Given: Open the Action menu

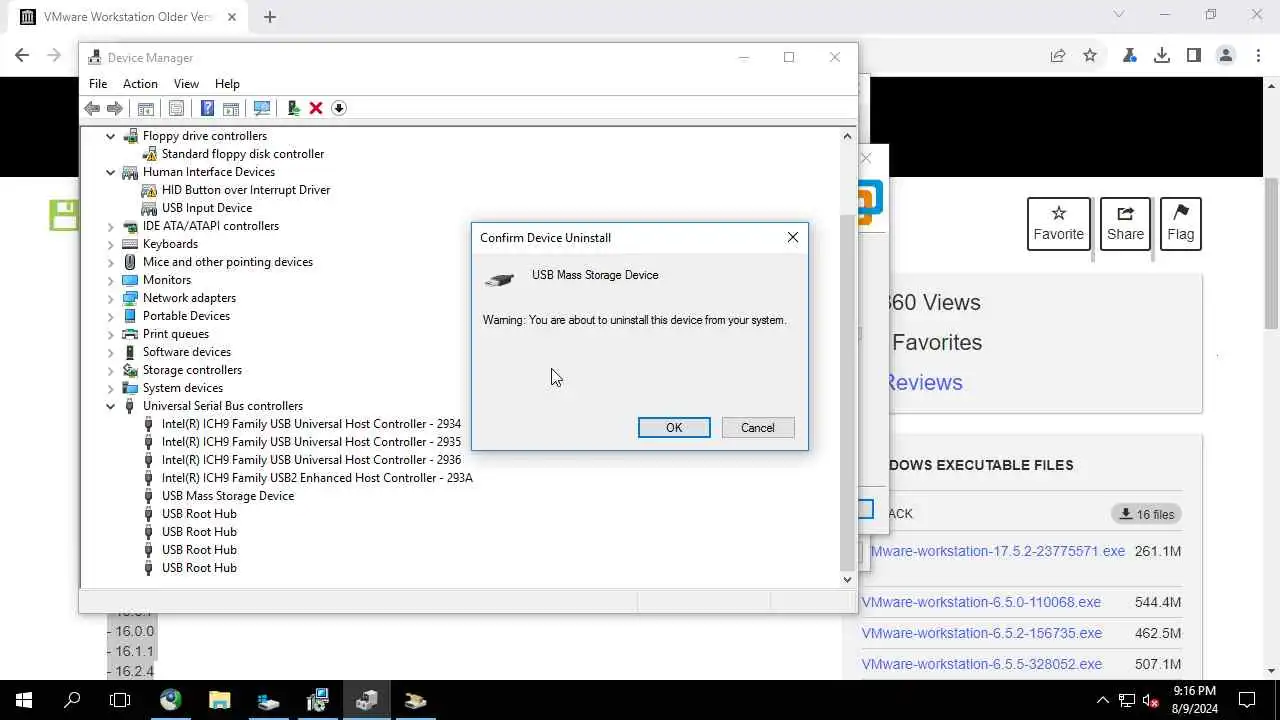Looking at the screenshot, I should [x=140, y=84].
